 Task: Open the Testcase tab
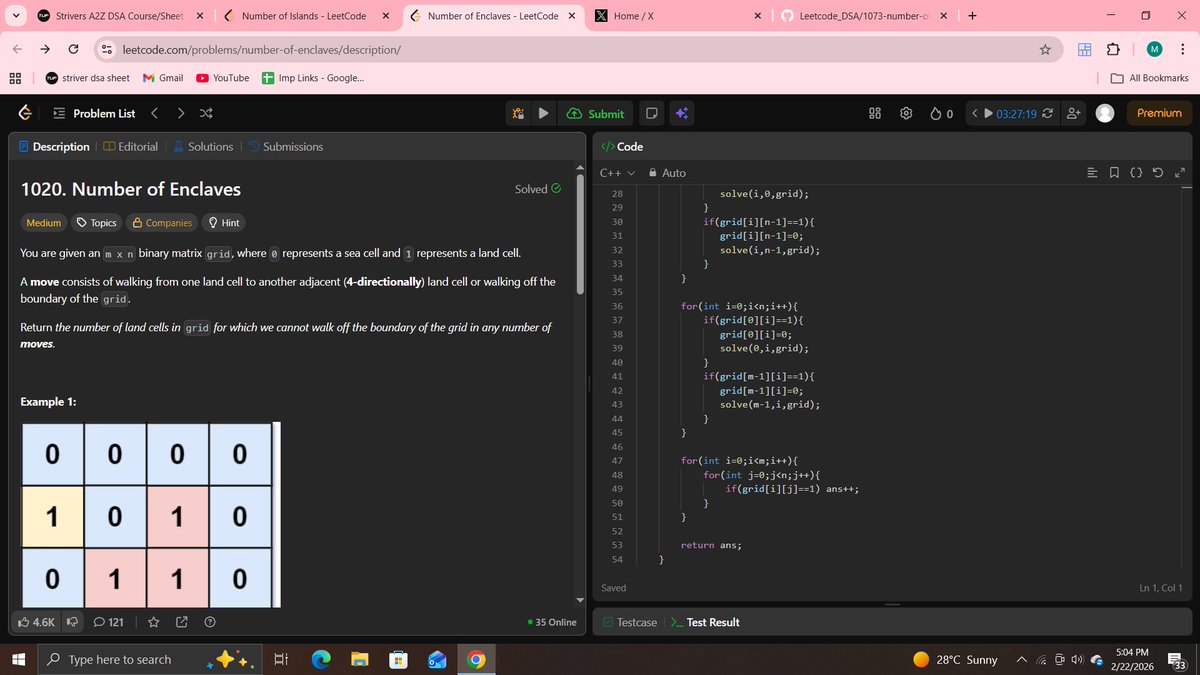[629, 622]
